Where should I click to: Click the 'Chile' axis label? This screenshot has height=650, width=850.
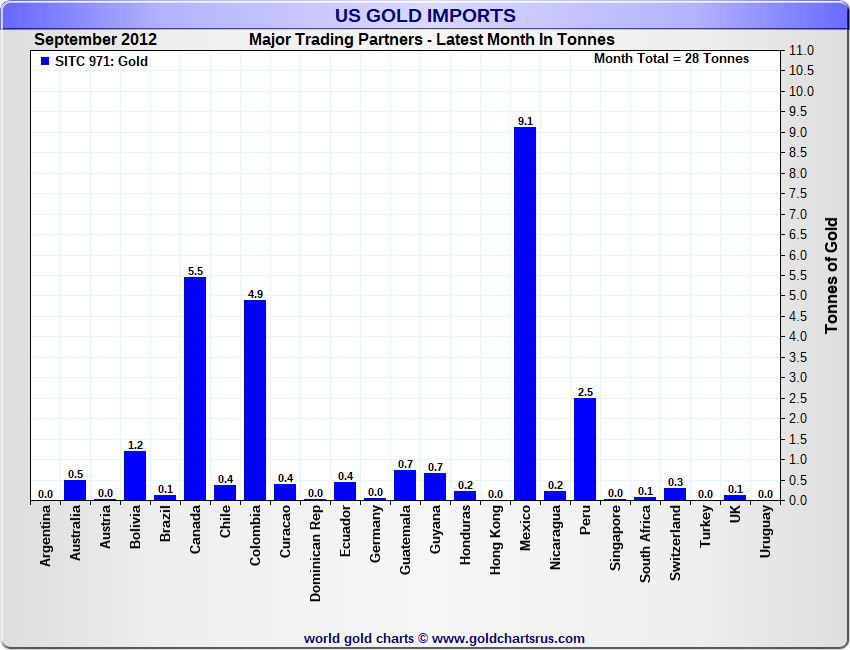click(225, 522)
